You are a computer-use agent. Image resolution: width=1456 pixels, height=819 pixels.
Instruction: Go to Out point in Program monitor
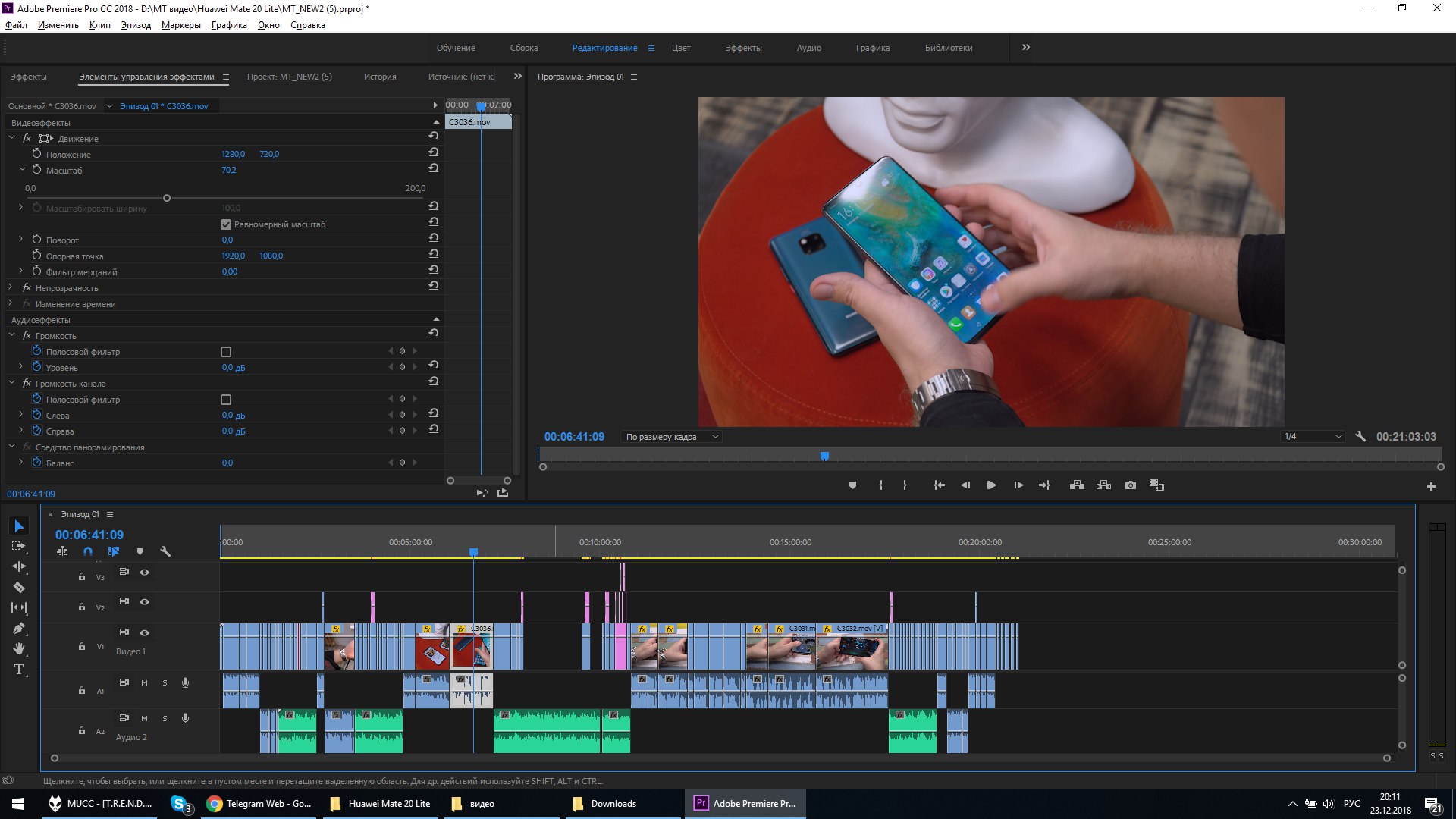point(1044,485)
